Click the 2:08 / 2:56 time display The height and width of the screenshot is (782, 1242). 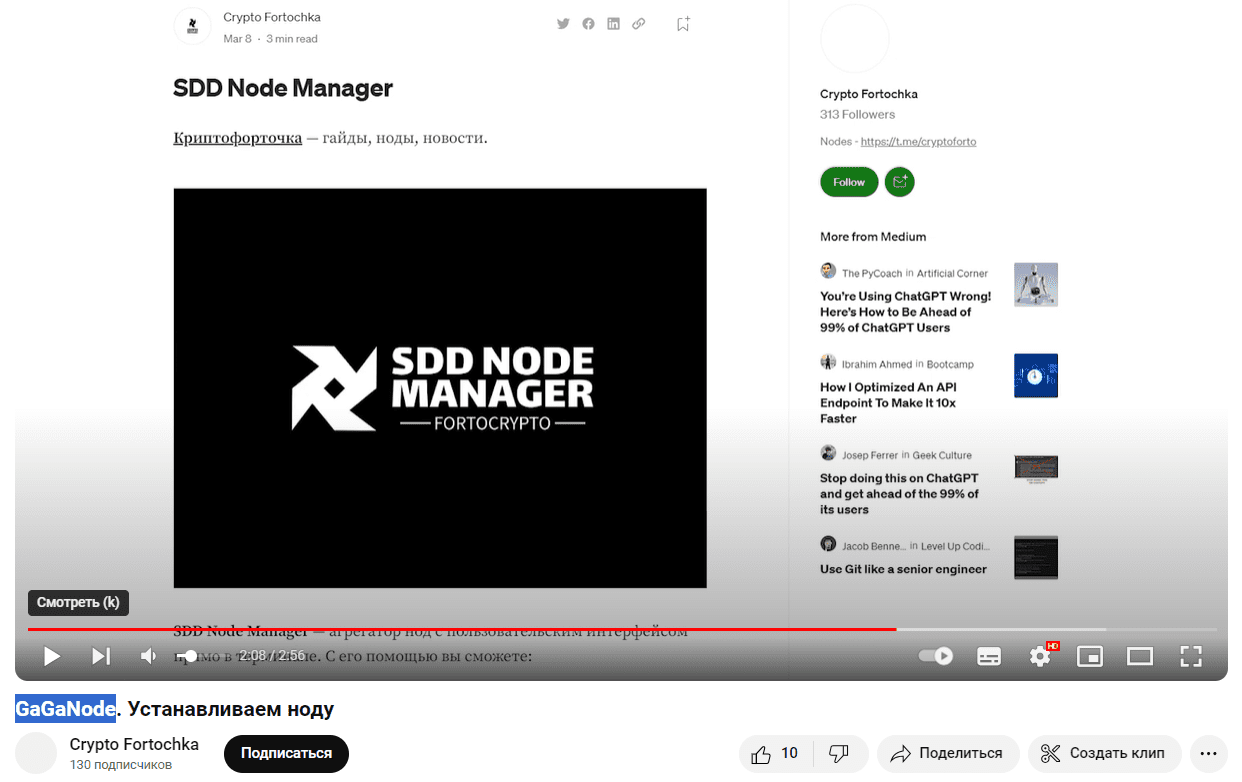pyautogui.click(x=272, y=656)
